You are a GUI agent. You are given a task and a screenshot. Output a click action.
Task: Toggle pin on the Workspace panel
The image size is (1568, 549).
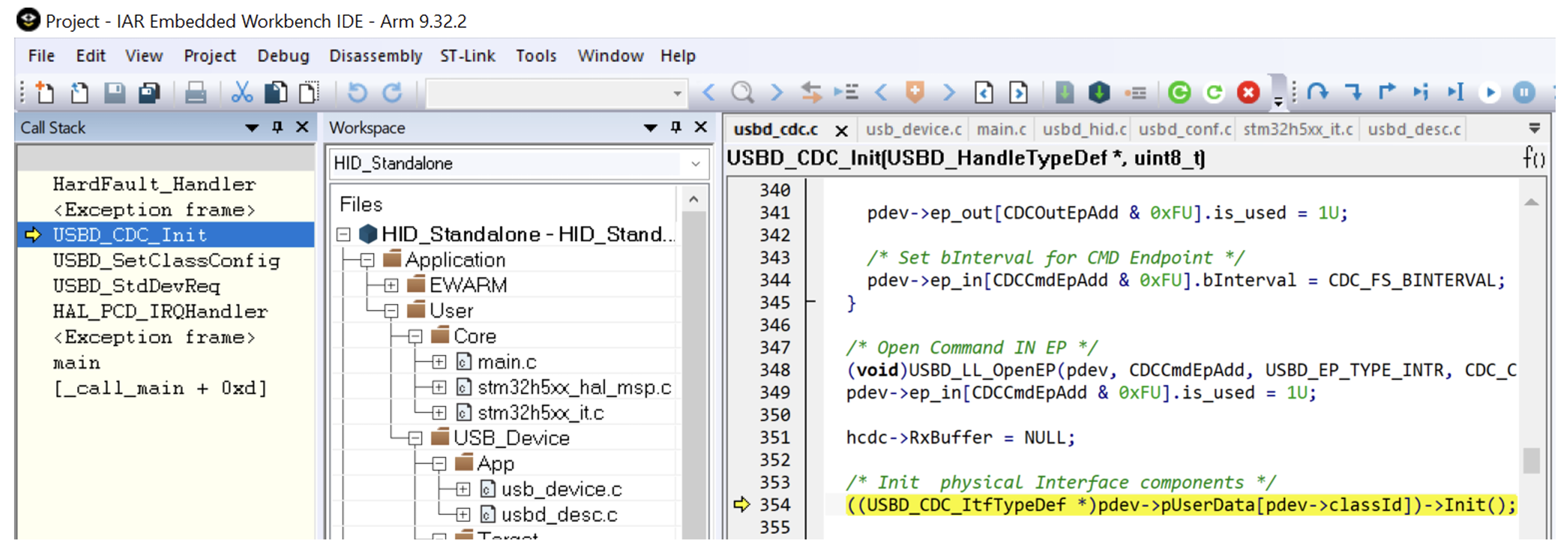675,127
